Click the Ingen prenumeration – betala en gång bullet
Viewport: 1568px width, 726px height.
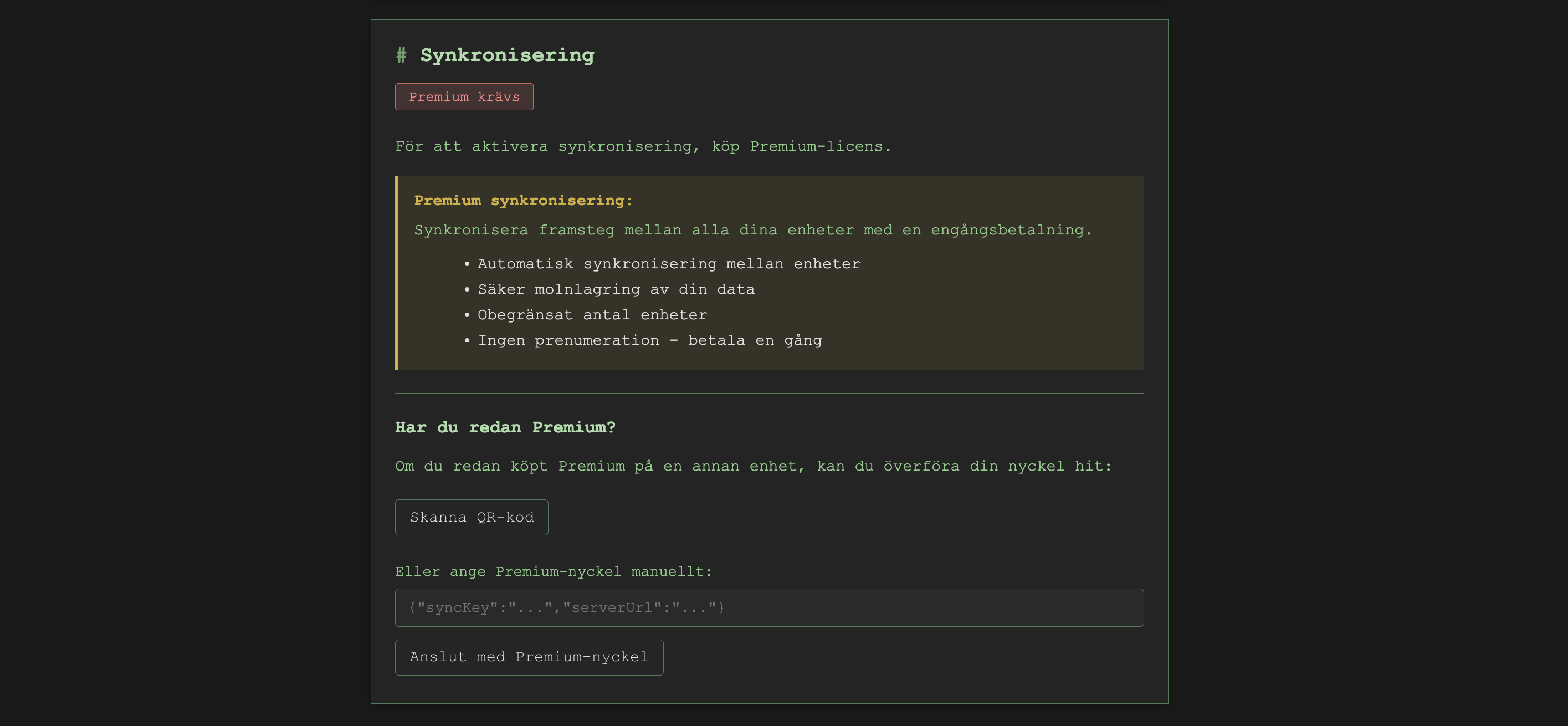pyautogui.click(x=649, y=340)
